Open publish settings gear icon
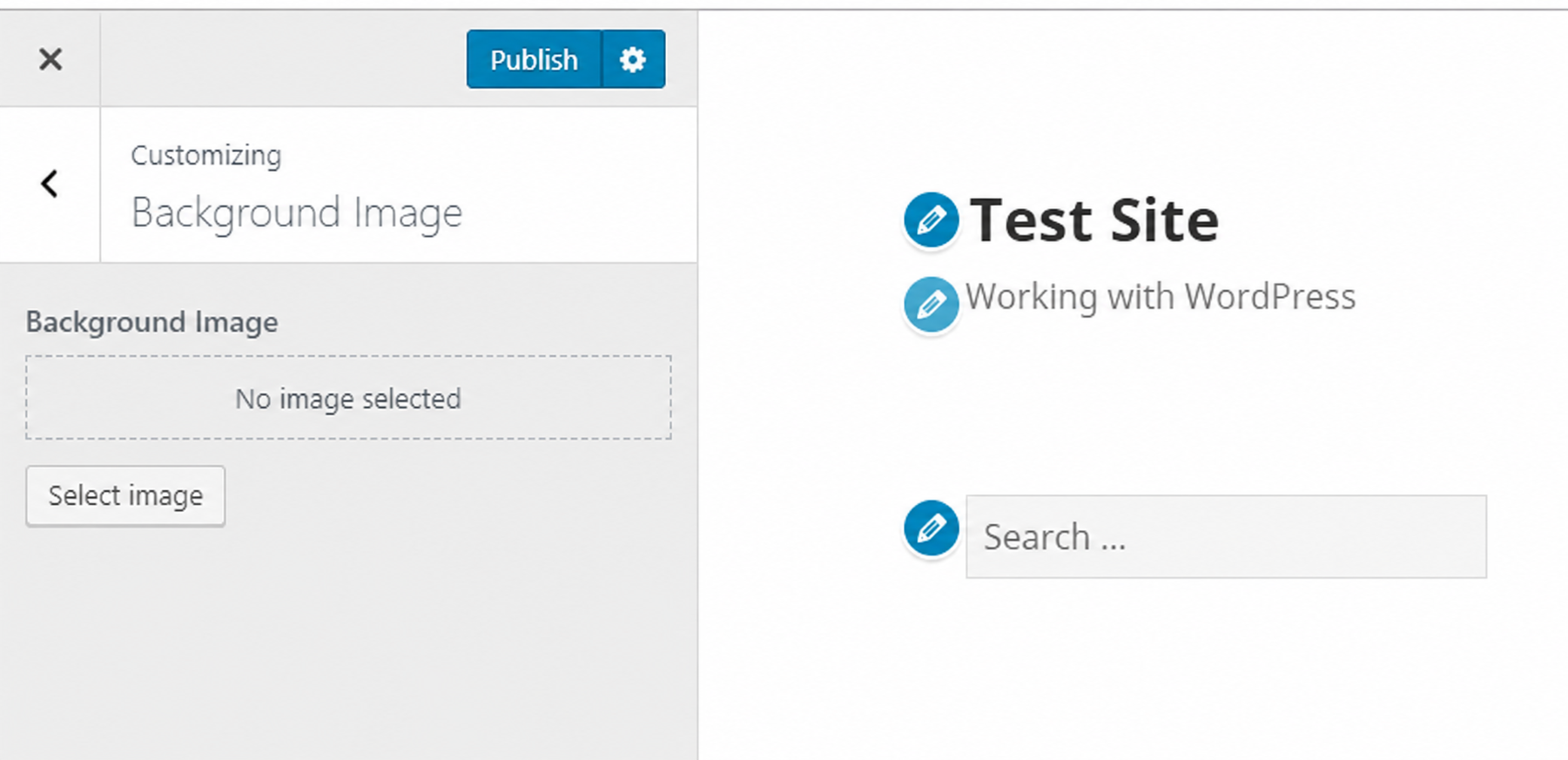 [x=633, y=59]
